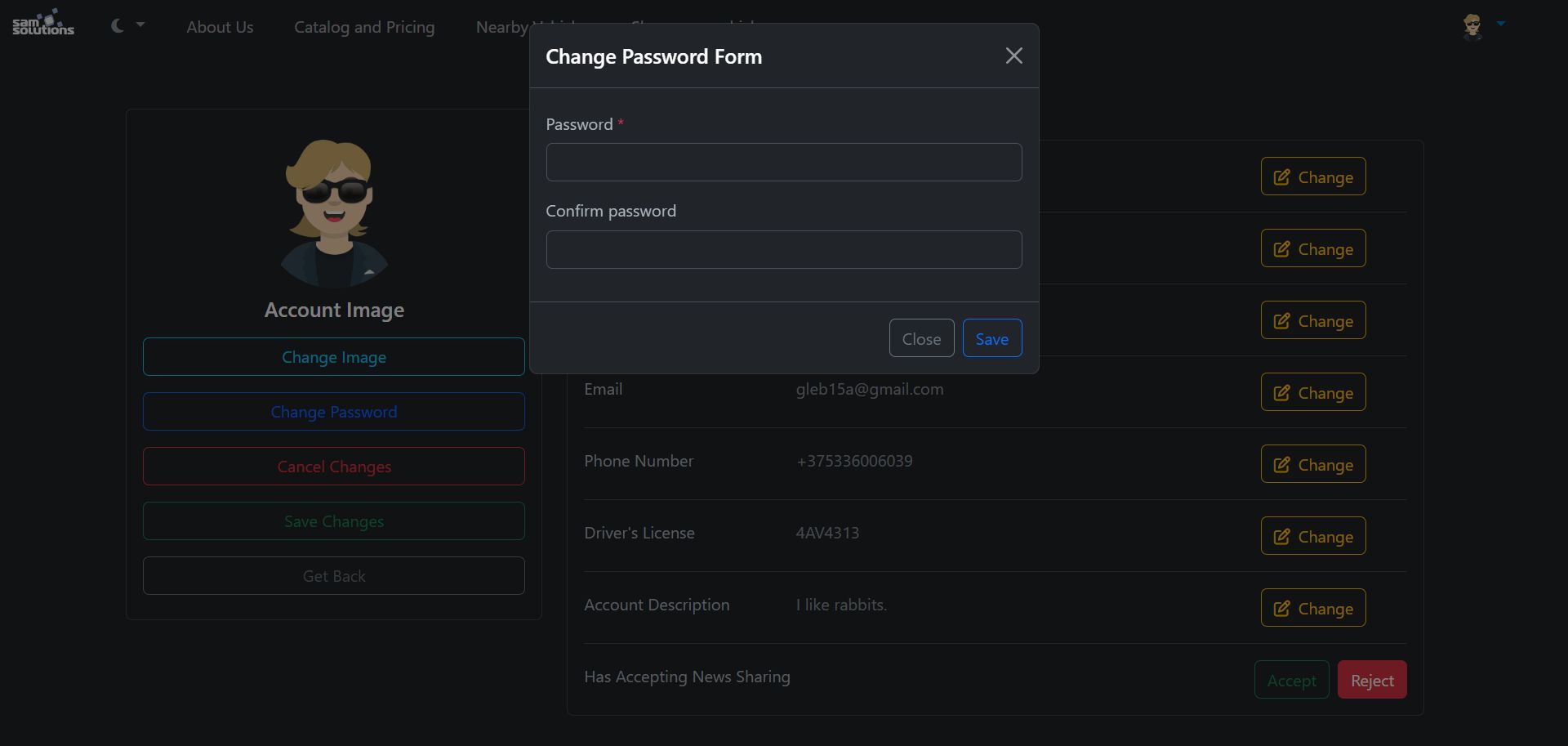Expand the user account dropdown caret
This screenshot has width=1568, height=746.
click(1500, 25)
